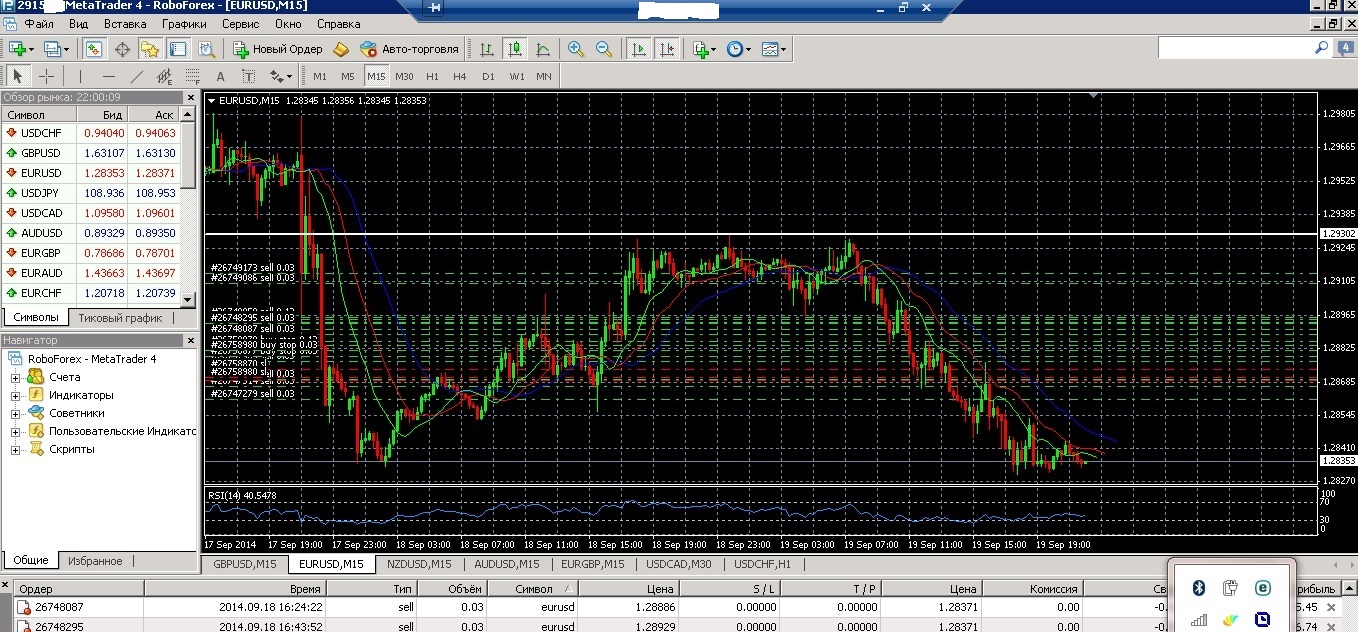Toggle the Auto Scroll chart button
The height and width of the screenshot is (632, 1358).
638,49
